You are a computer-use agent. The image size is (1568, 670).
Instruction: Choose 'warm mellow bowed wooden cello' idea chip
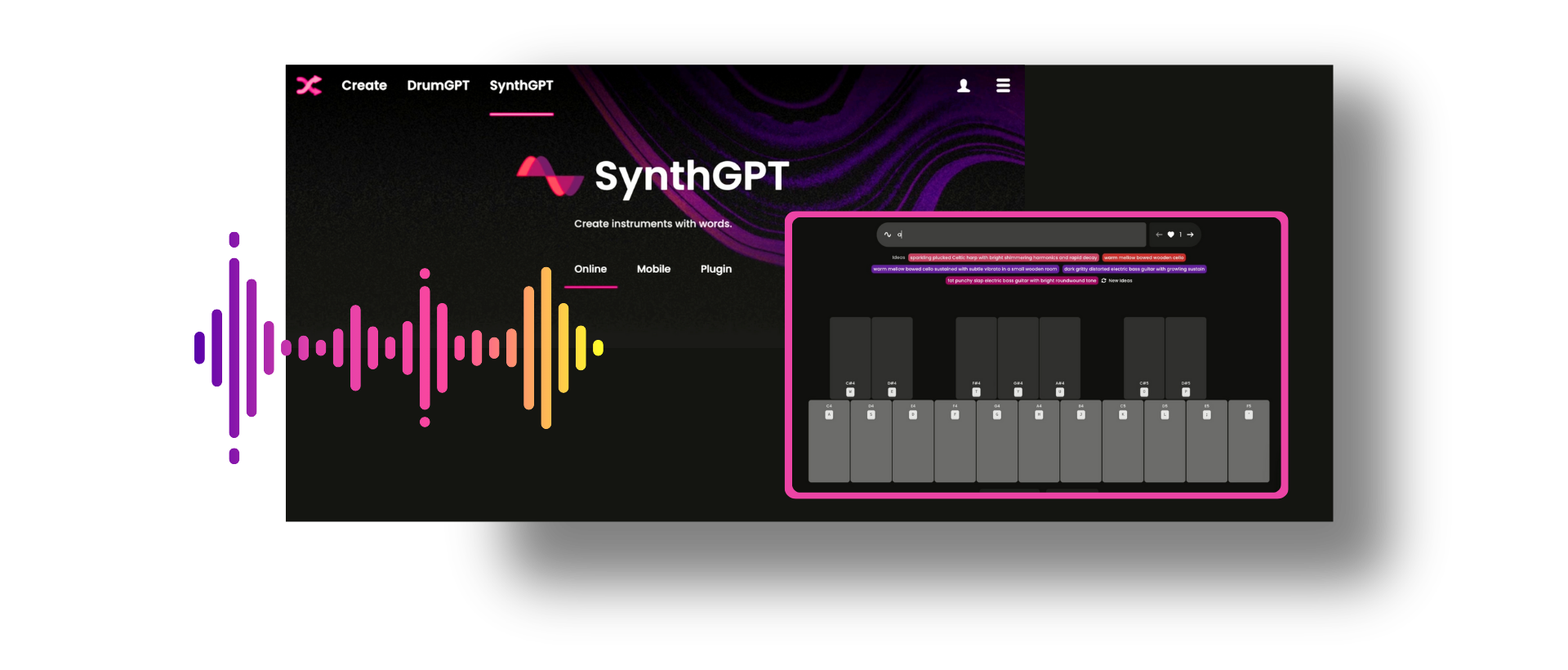(1143, 257)
